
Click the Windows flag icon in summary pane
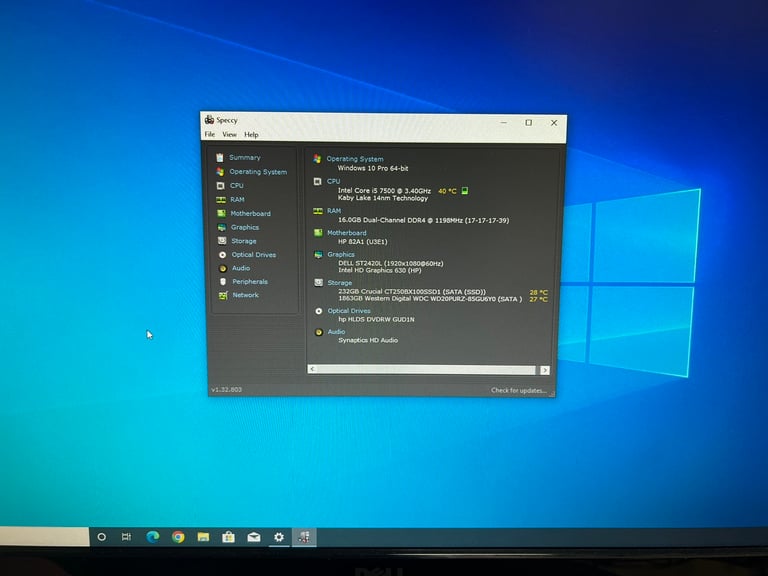tap(317, 159)
